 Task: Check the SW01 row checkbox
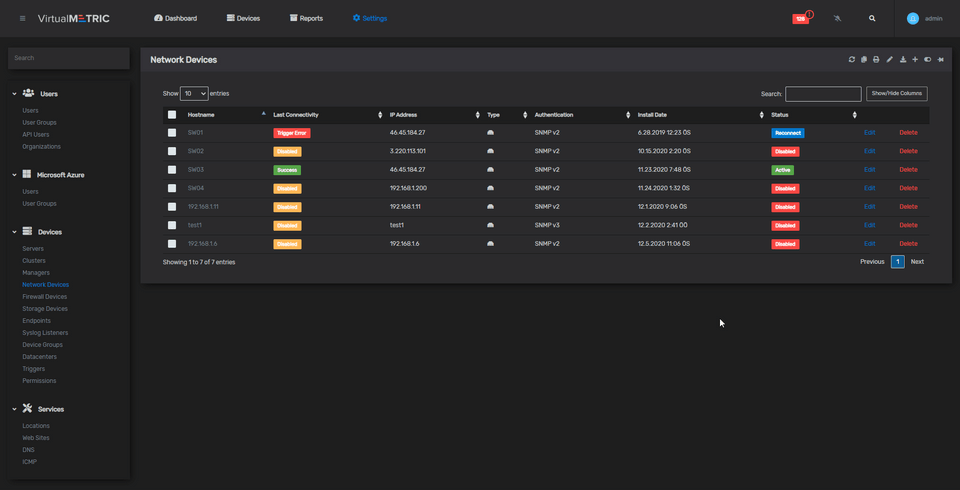pyautogui.click(x=172, y=132)
